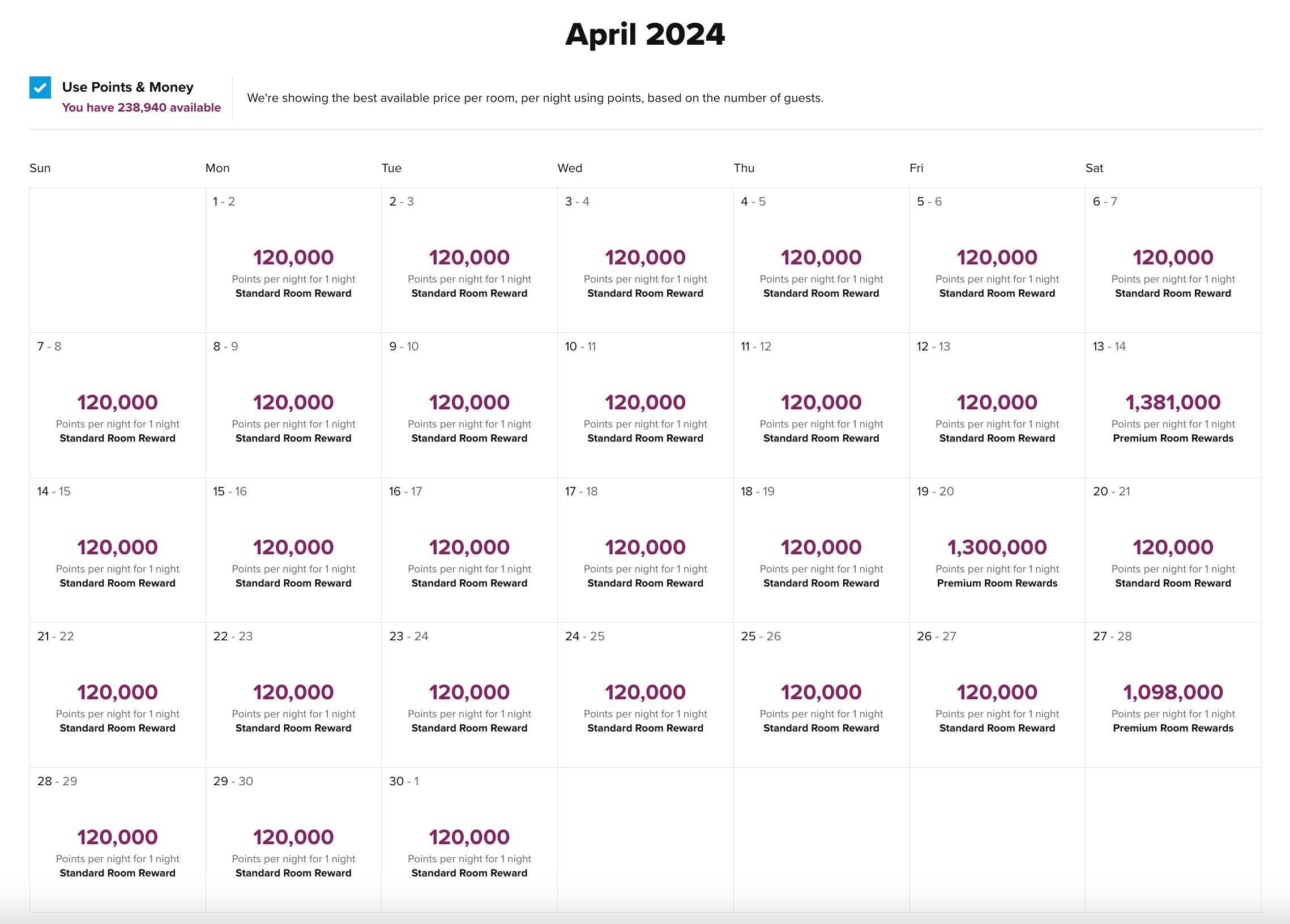
Task: Choose the April 22 - 23 Monday night
Action: (293, 695)
